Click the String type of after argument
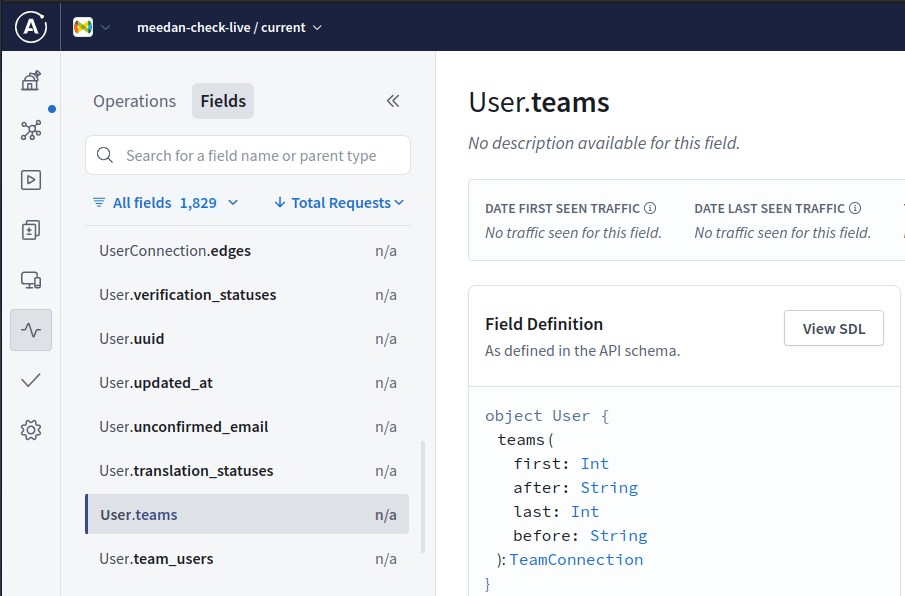Viewport: 905px width, 596px height. coord(609,488)
